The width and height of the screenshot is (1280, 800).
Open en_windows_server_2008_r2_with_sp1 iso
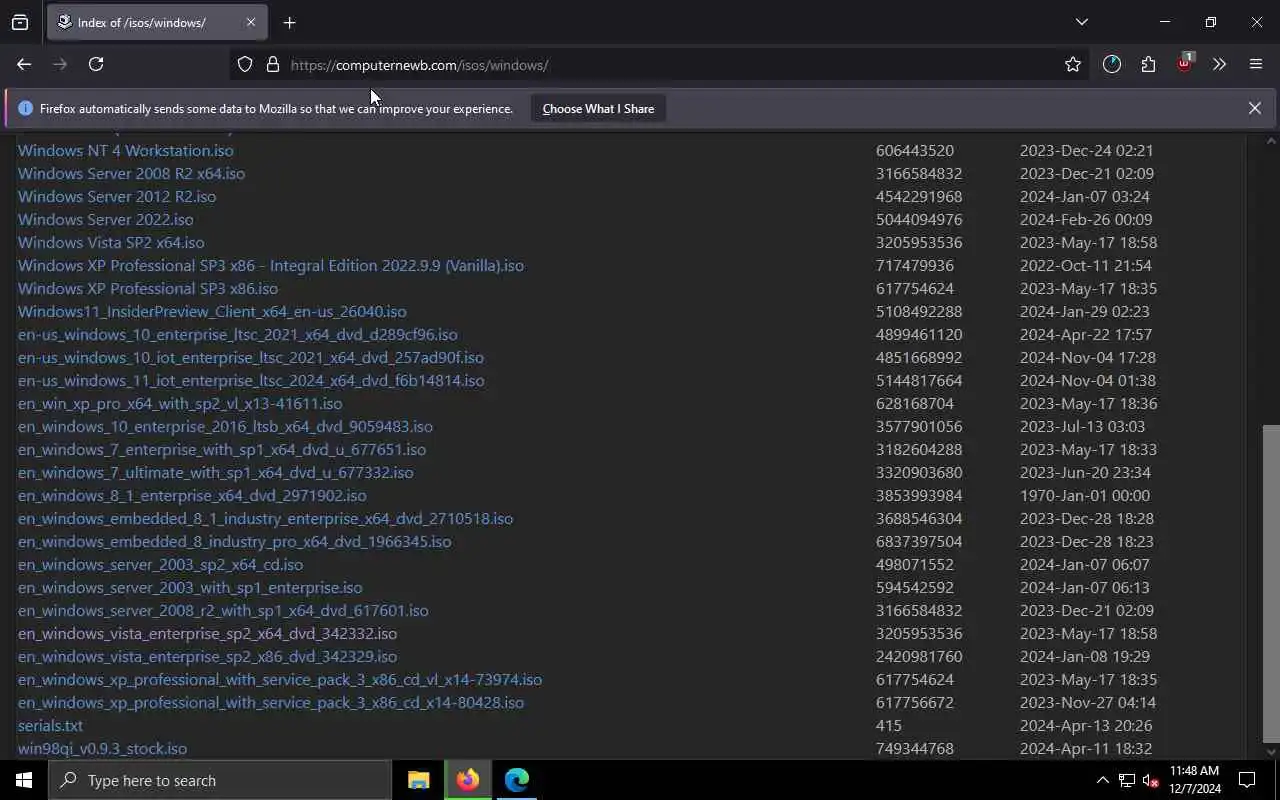223,611
